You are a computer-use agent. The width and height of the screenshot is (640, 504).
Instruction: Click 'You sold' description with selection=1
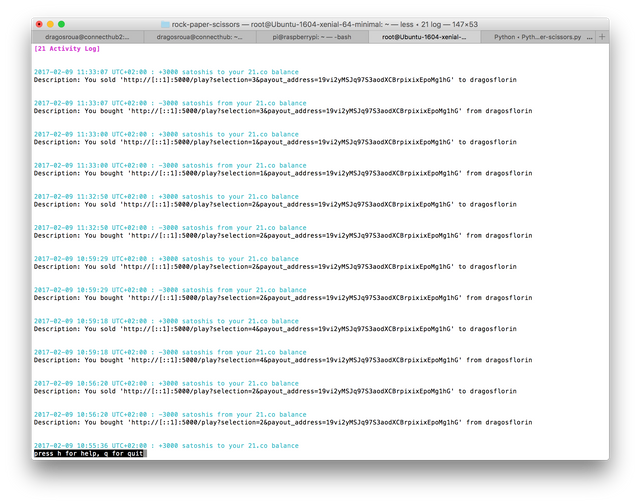275,142
